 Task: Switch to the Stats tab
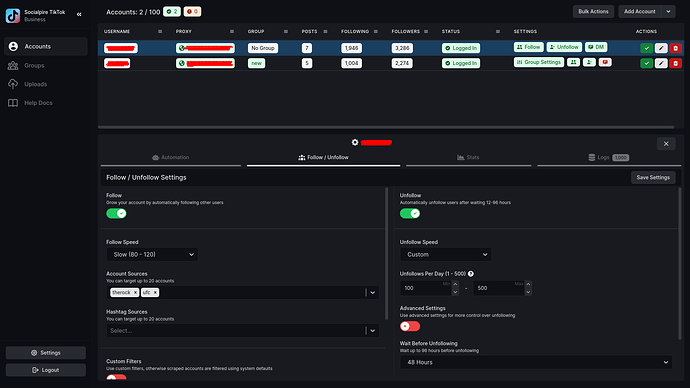click(468, 157)
